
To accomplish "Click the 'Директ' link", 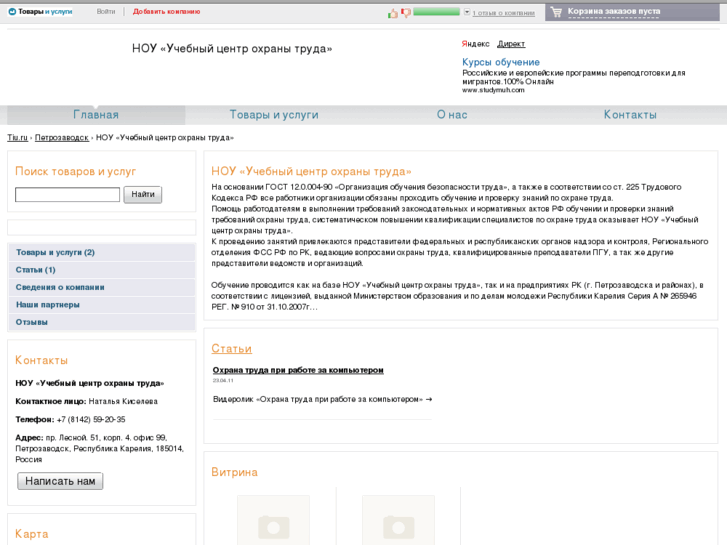I will click(x=511, y=44).
